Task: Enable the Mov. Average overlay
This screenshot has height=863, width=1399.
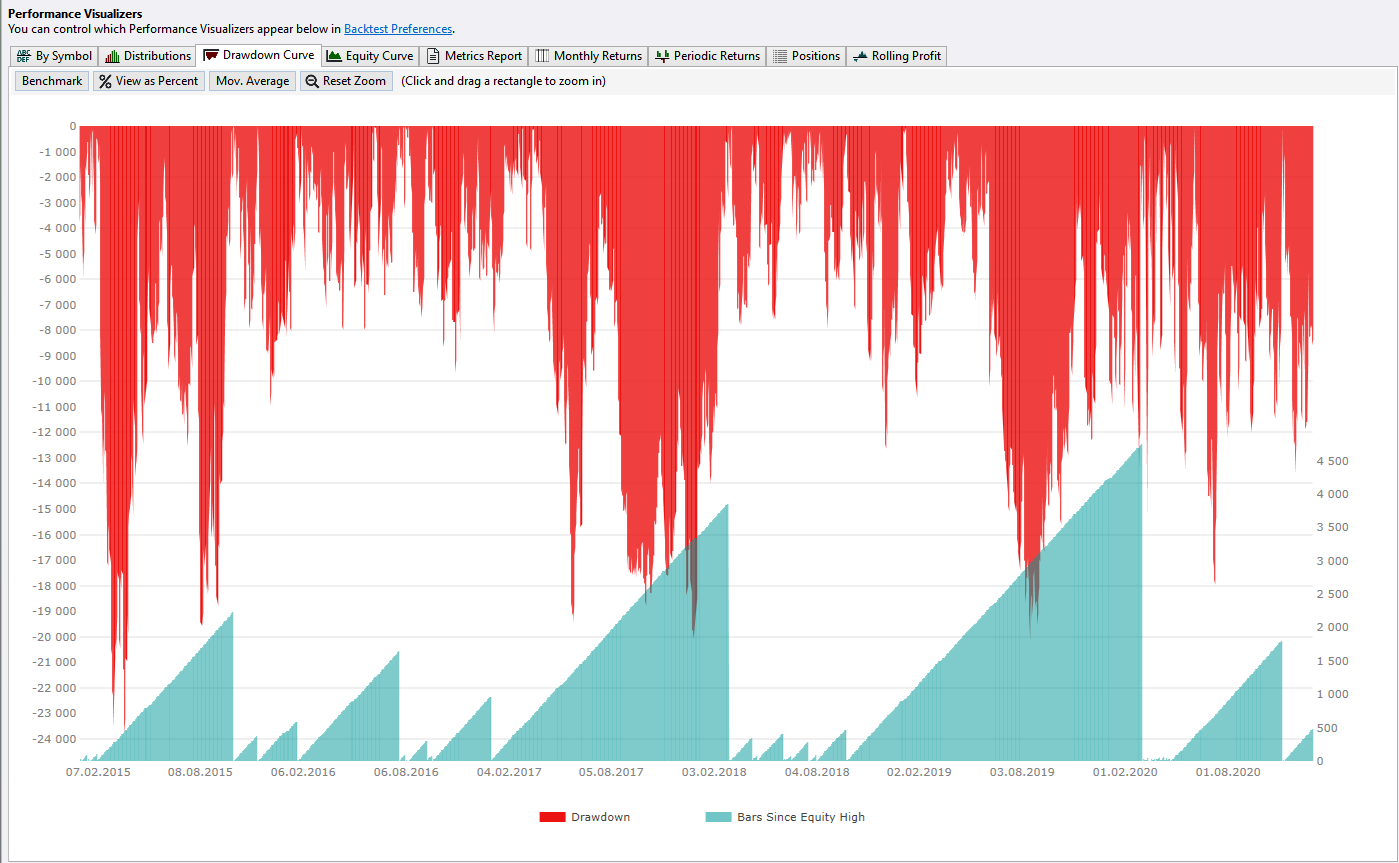Action: click(x=252, y=80)
